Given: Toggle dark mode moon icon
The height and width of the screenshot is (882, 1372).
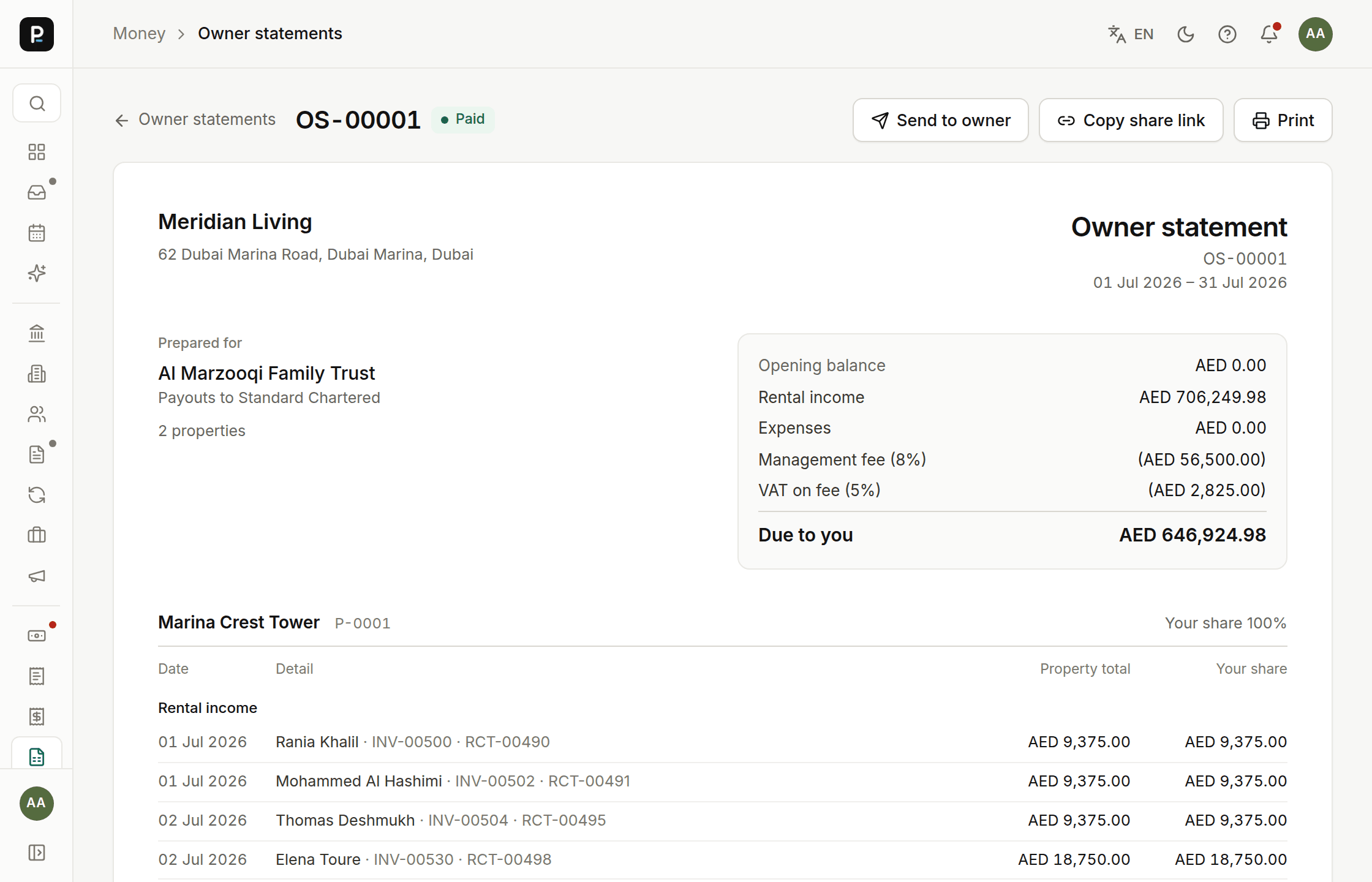Looking at the screenshot, I should 1186,34.
